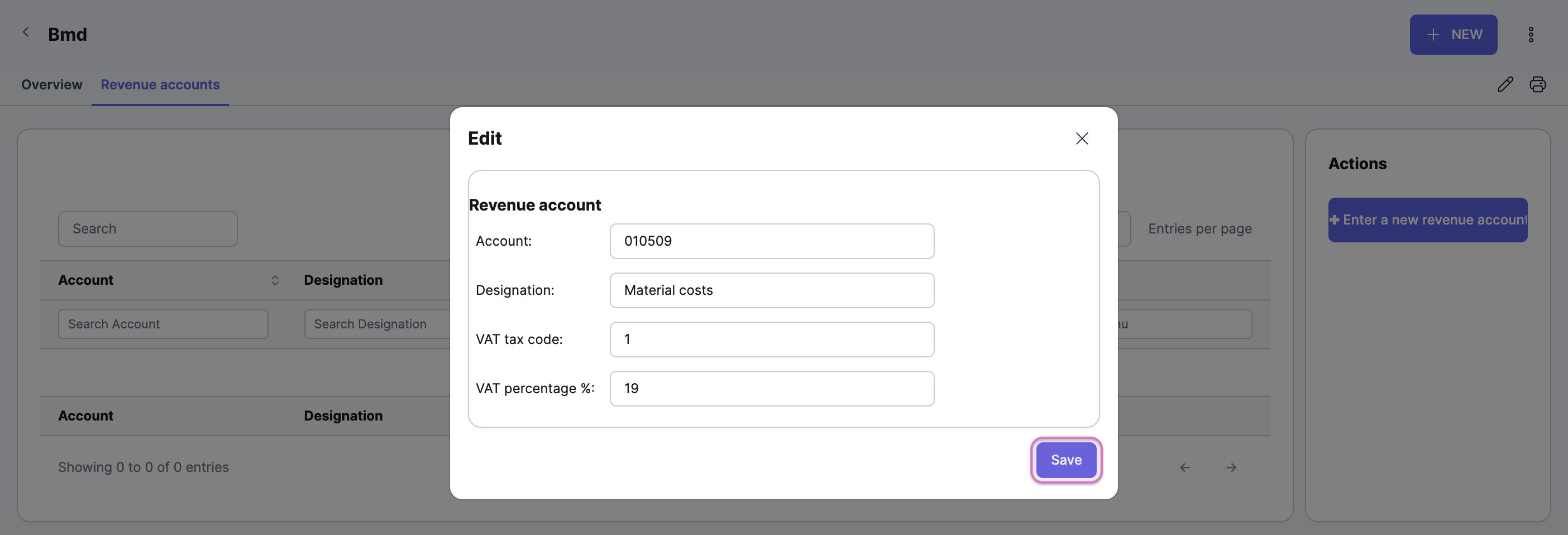
Task: Focus the Account field with 010509
Action: pos(772,241)
